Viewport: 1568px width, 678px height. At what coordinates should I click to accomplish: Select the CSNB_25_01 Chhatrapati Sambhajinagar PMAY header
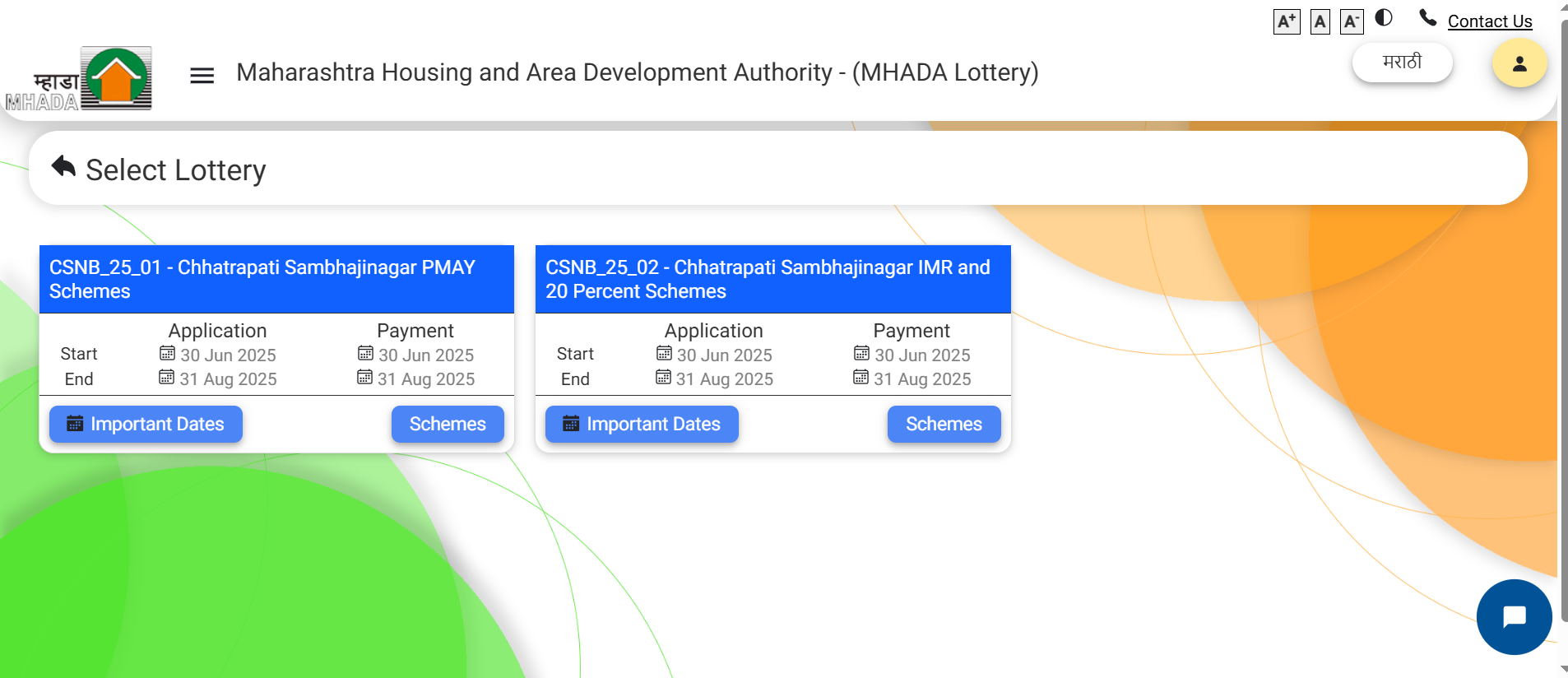(x=276, y=279)
